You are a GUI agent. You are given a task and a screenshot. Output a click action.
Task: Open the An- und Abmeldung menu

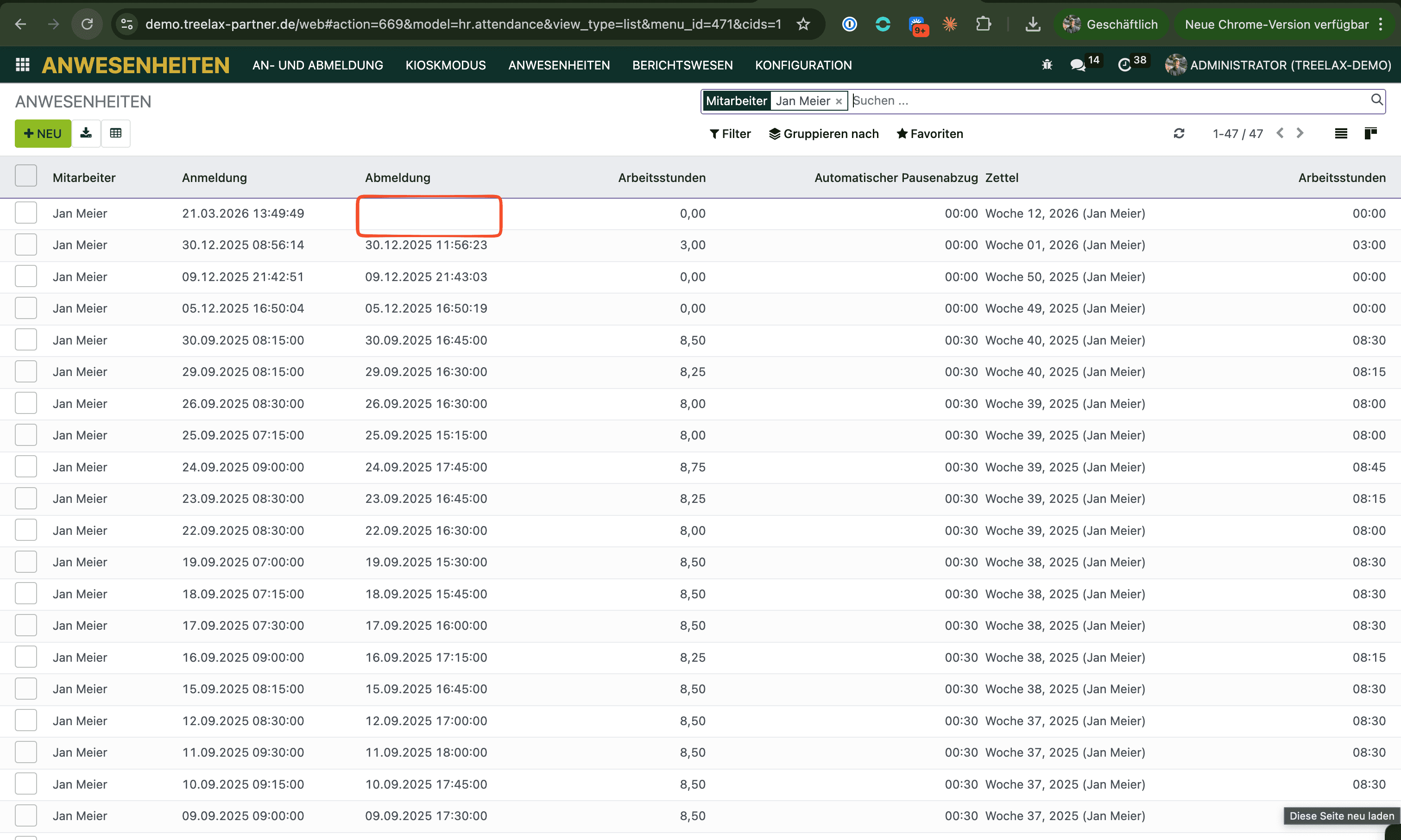pos(318,65)
